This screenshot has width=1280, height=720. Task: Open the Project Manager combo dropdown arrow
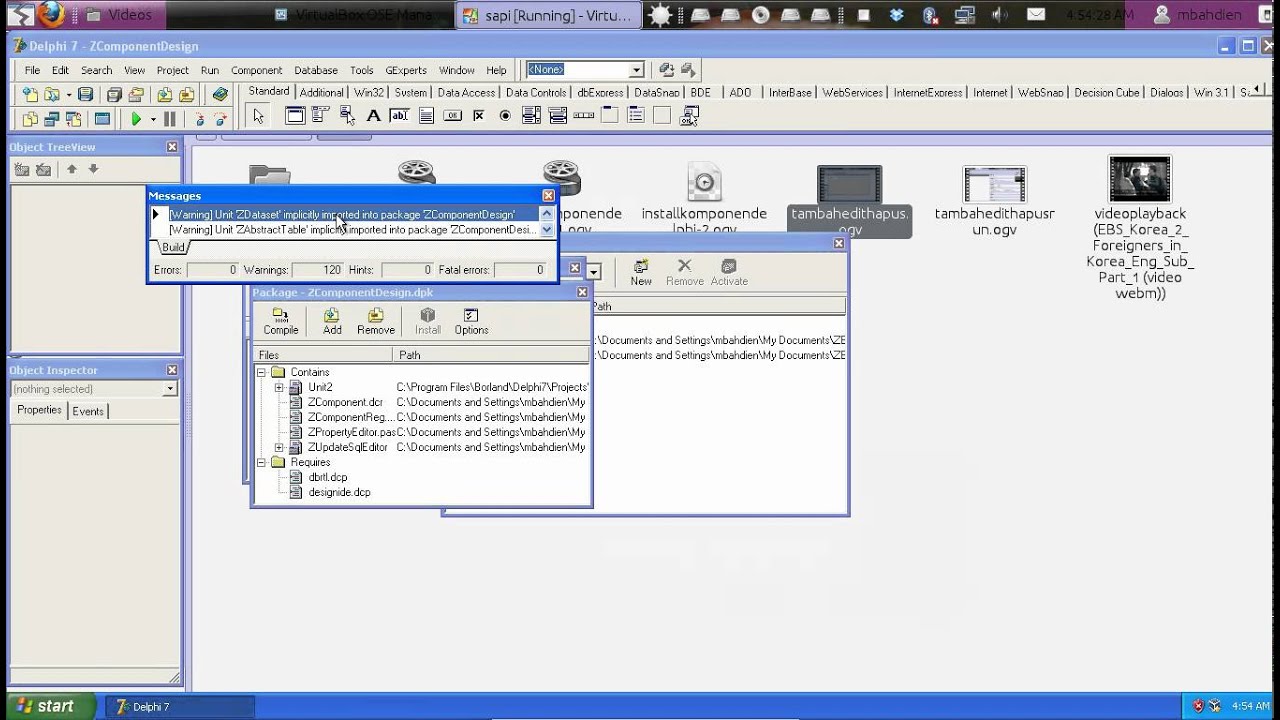pyautogui.click(x=593, y=271)
